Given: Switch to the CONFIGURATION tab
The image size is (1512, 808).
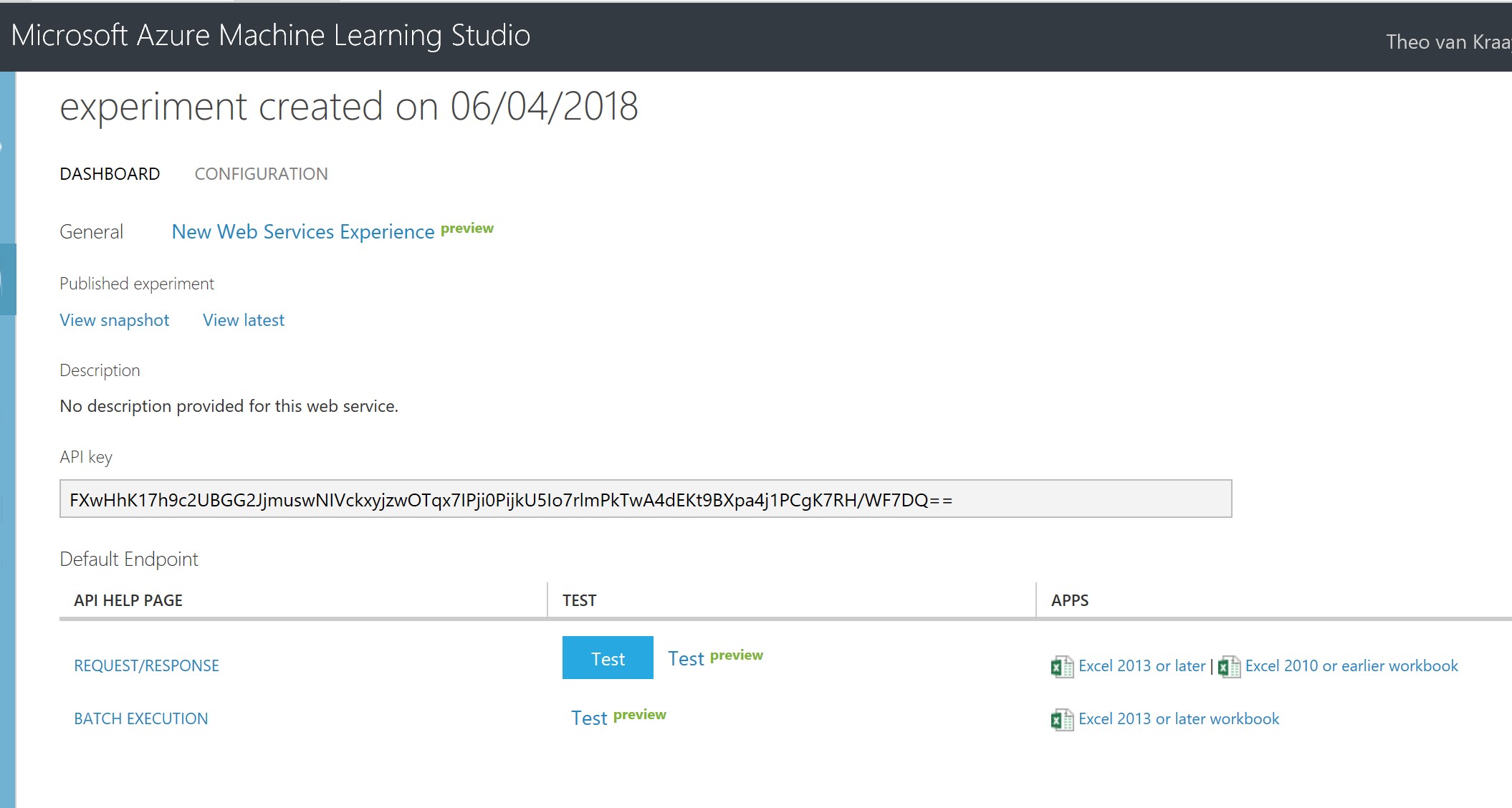Looking at the screenshot, I should pos(261,173).
